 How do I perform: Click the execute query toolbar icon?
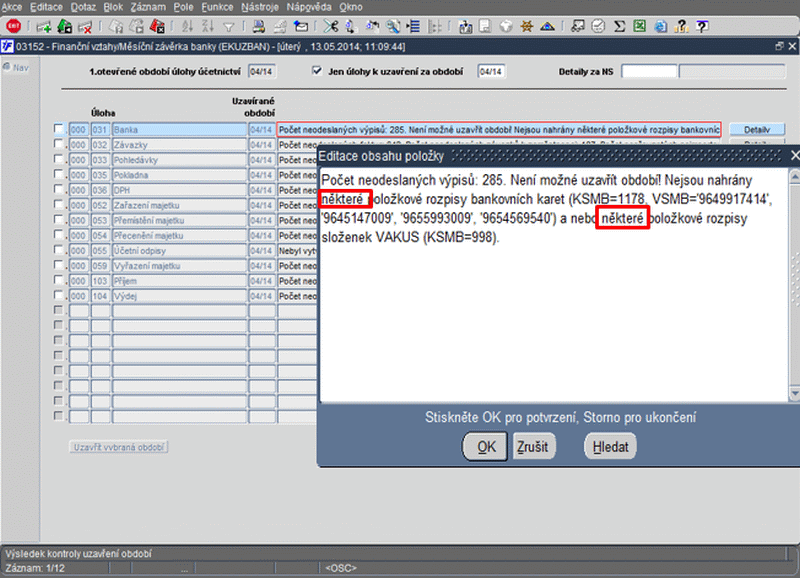[137, 27]
